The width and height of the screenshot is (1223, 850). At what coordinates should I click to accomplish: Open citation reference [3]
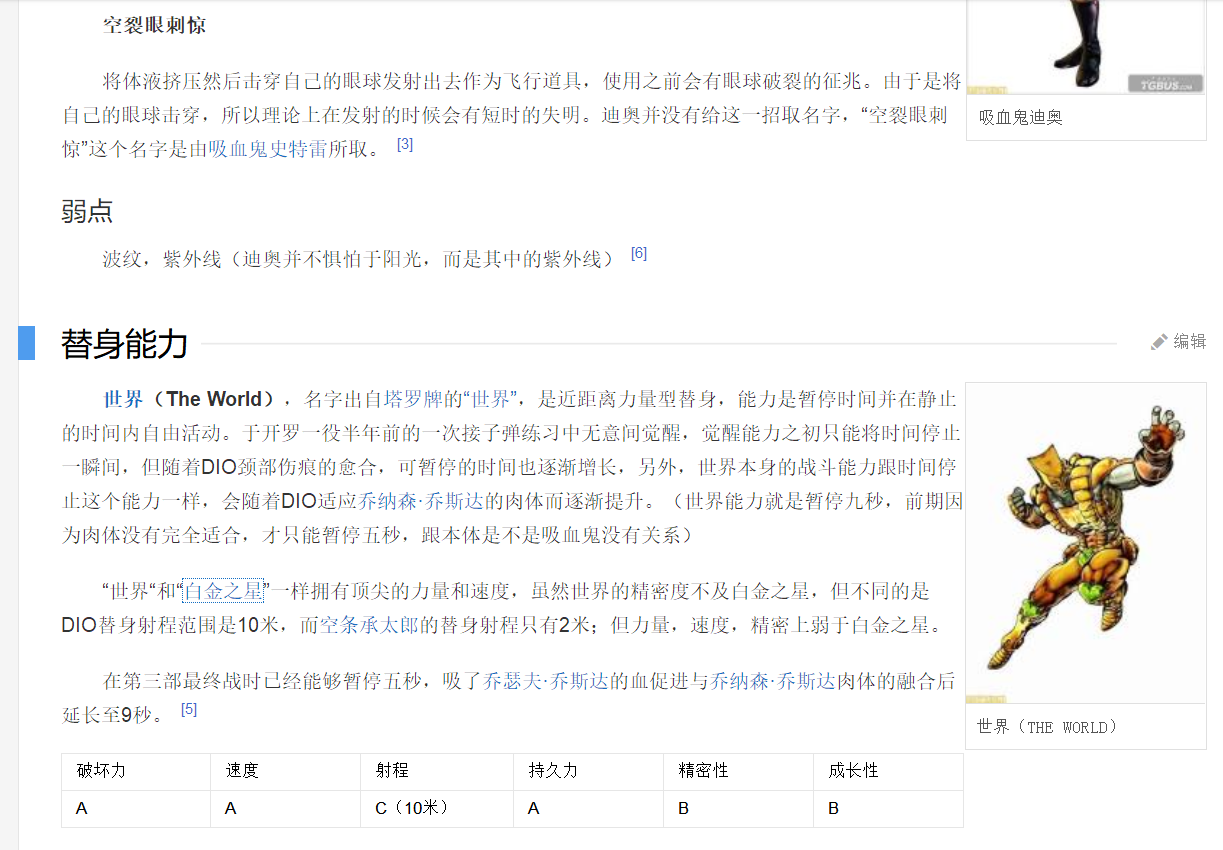pyautogui.click(x=405, y=144)
